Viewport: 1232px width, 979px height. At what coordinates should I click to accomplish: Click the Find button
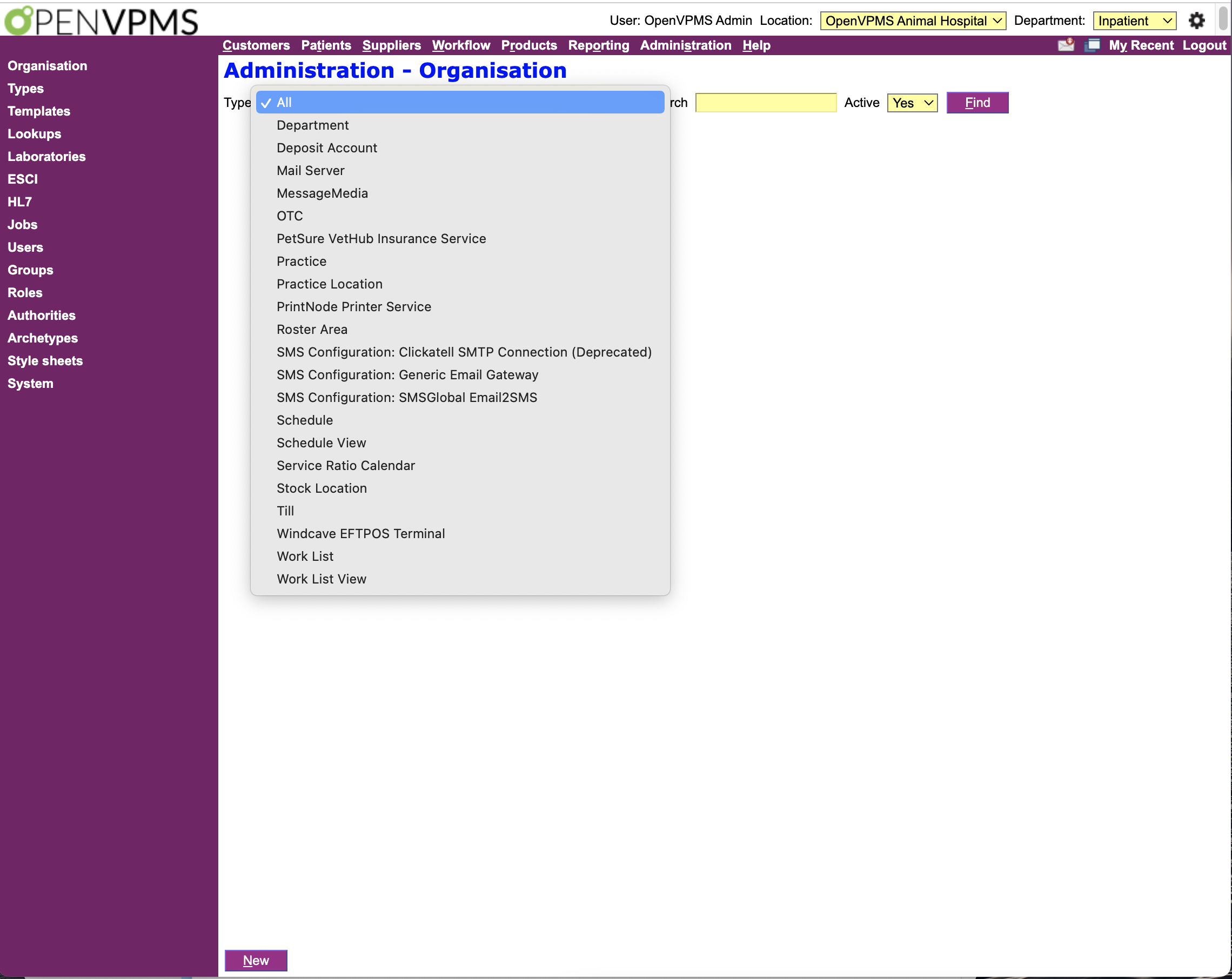click(x=977, y=103)
